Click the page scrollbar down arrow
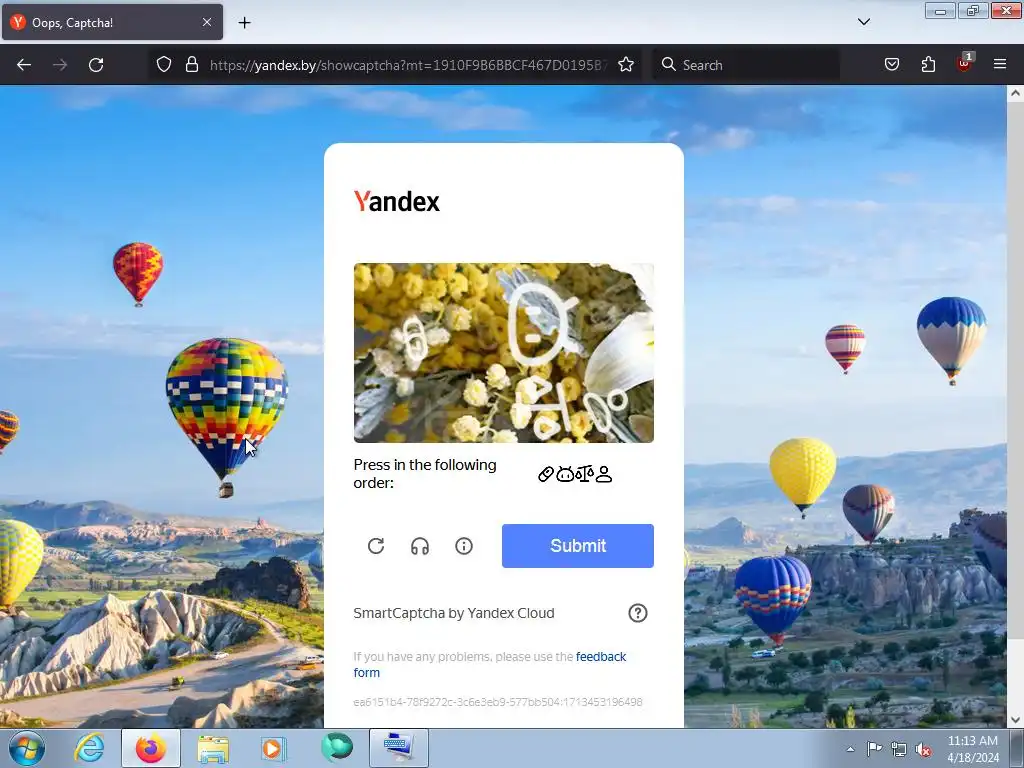The image size is (1024, 768). [1015, 720]
